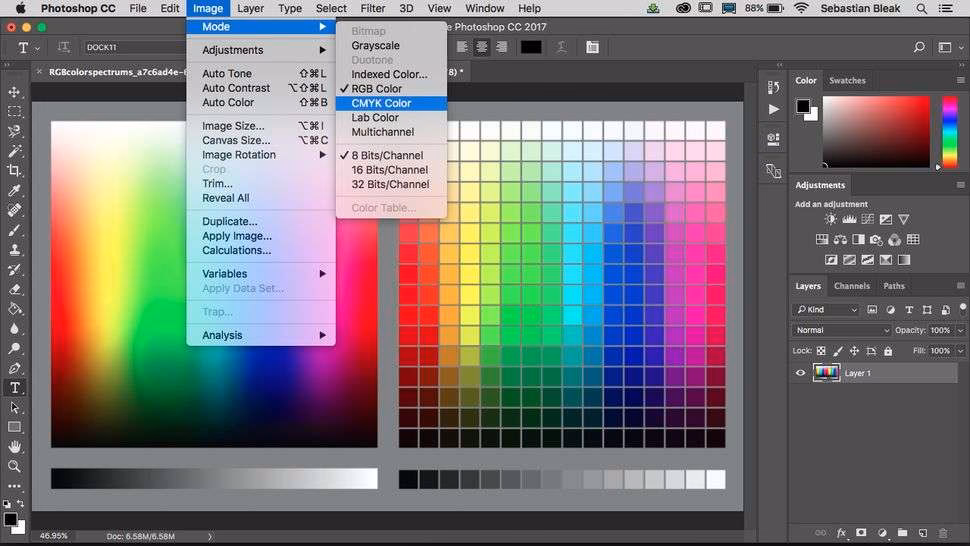This screenshot has height=546, width=970.
Task: Click Image Size menu entry
Action: (233, 126)
